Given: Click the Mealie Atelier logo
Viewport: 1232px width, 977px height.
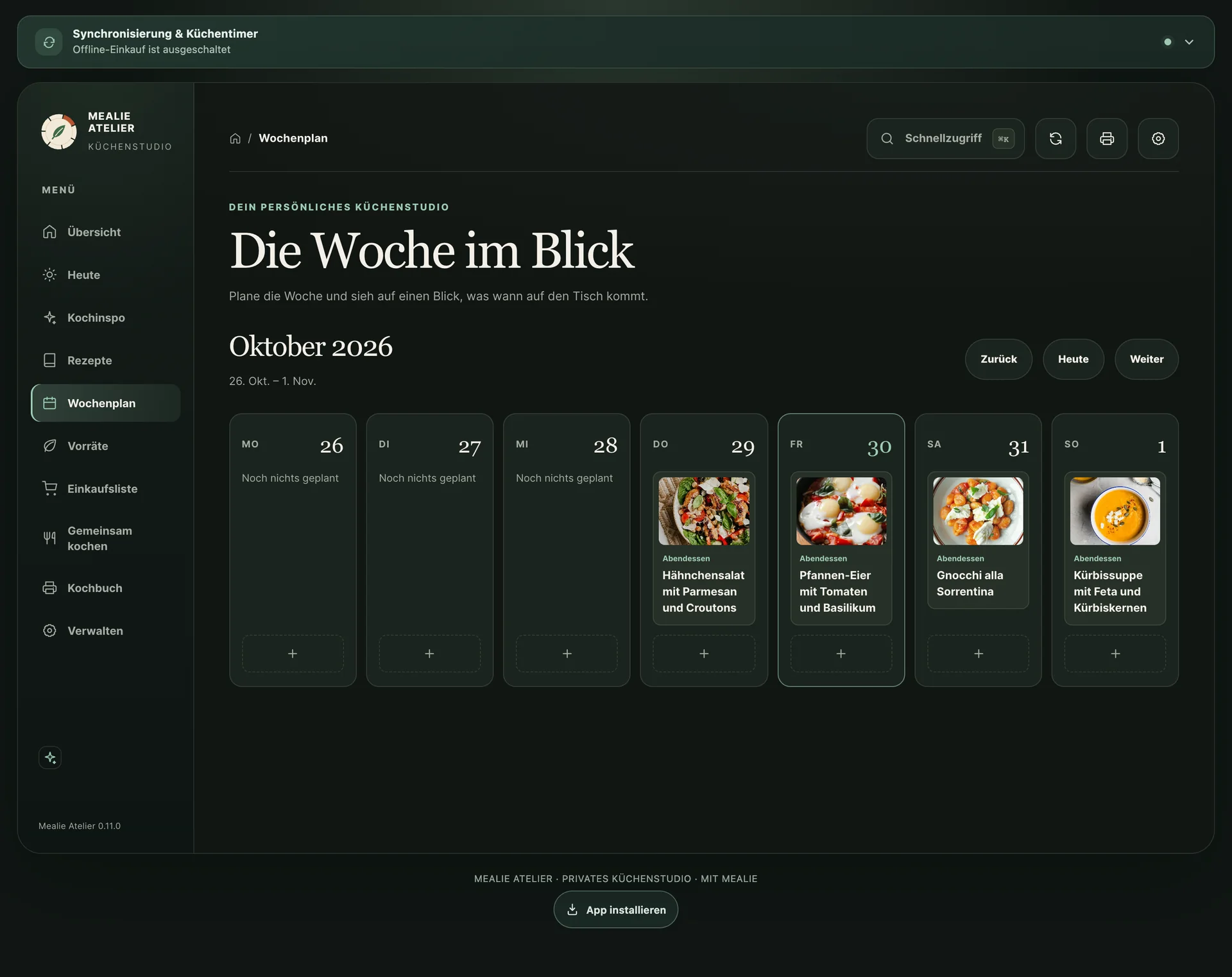Looking at the screenshot, I should point(59,132).
